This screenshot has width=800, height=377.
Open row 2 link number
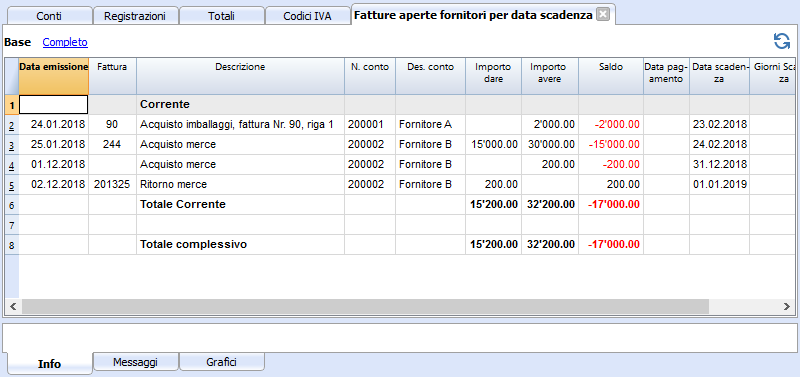(x=12, y=125)
